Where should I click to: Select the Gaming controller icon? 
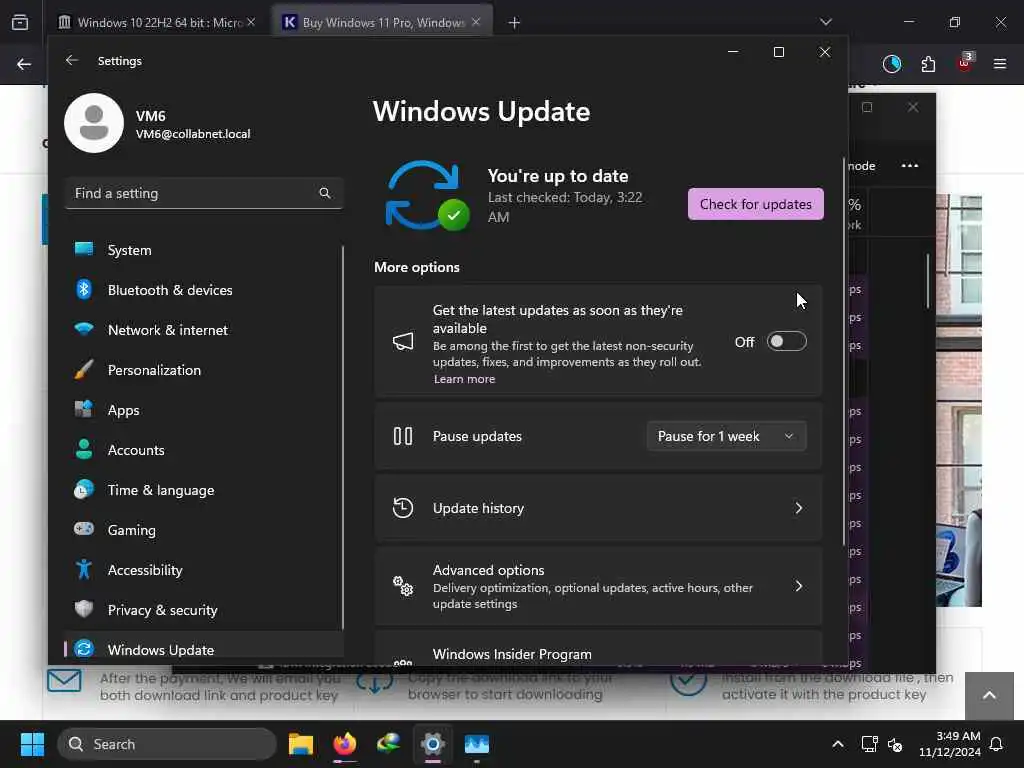(x=84, y=529)
